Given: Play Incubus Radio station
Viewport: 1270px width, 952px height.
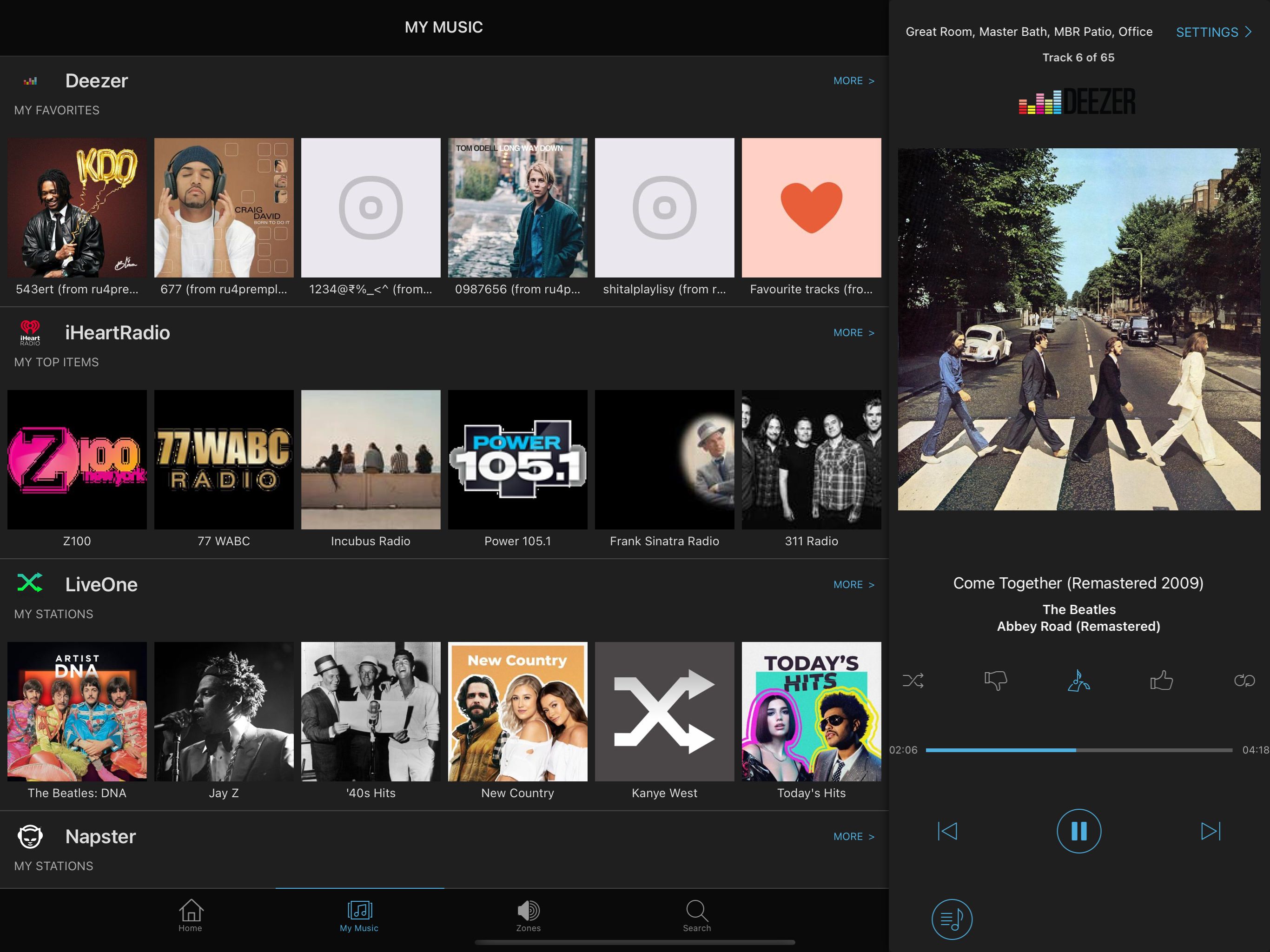Looking at the screenshot, I should [371, 460].
